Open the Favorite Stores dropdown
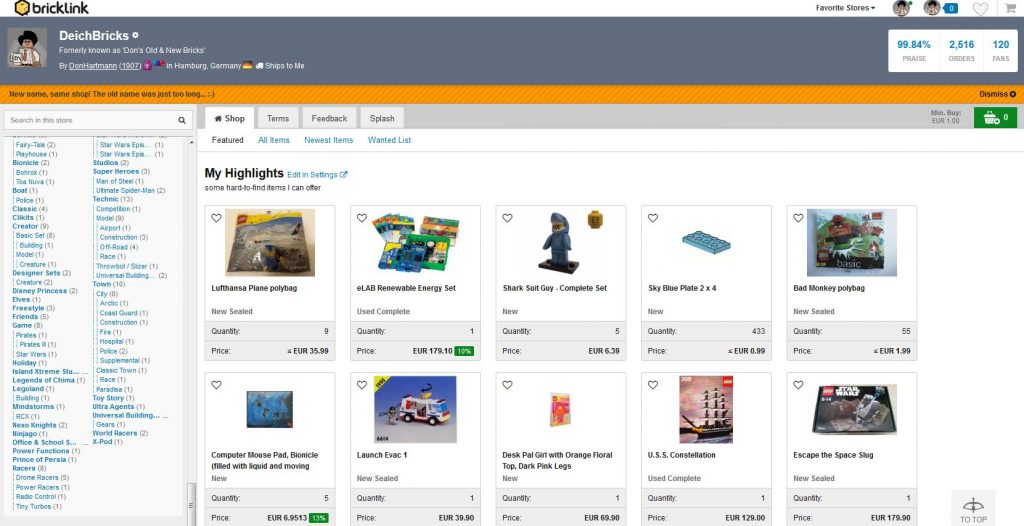The image size is (1024, 526). tap(845, 8)
